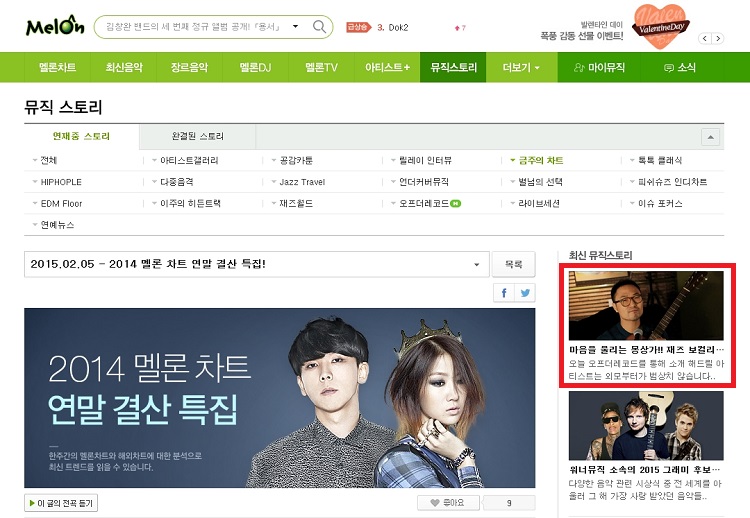Go to 소식 news
Viewport: 750px width, 518px height.
(x=680, y=67)
